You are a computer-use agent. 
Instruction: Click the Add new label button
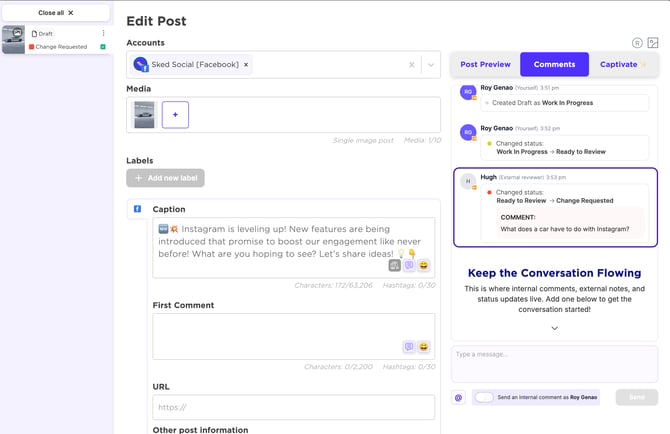point(165,178)
